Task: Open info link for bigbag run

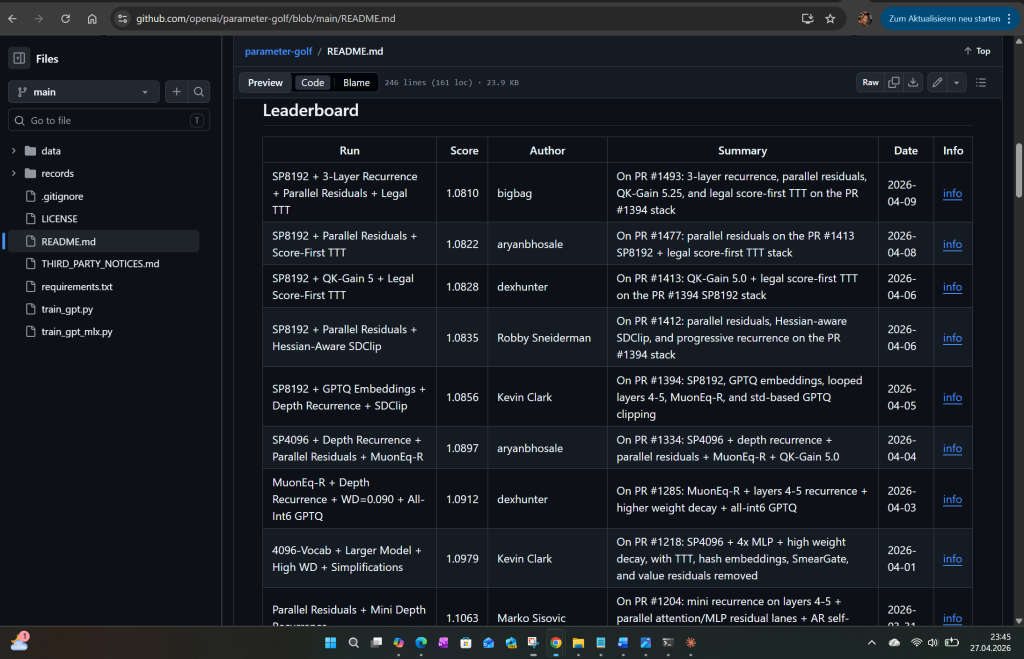Action: pyautogui.click(x=952, y=193)
